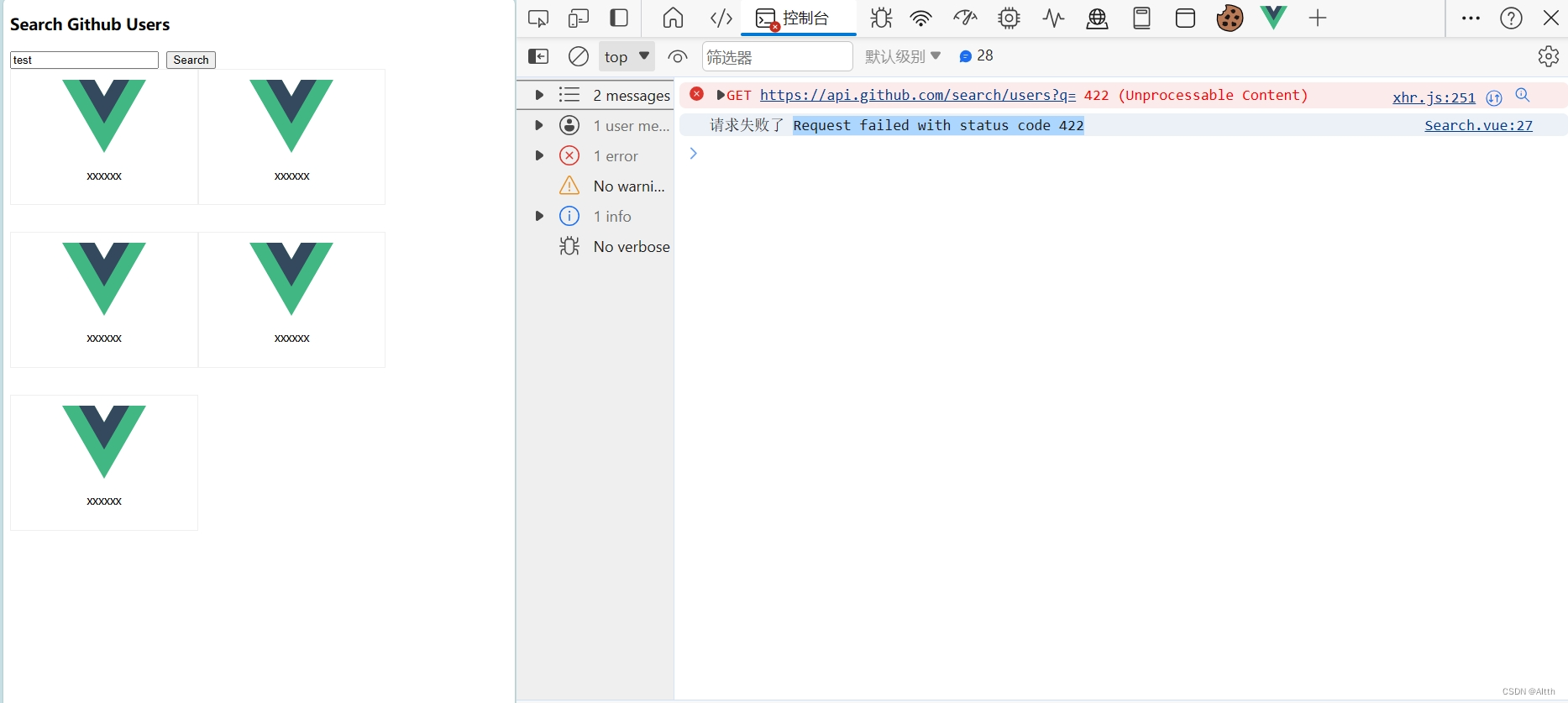This screenshot has width=1568, height=703.
Task: Toggle console sidebar visibility icon
Action: pyautogui.click(x=538, y=56)
